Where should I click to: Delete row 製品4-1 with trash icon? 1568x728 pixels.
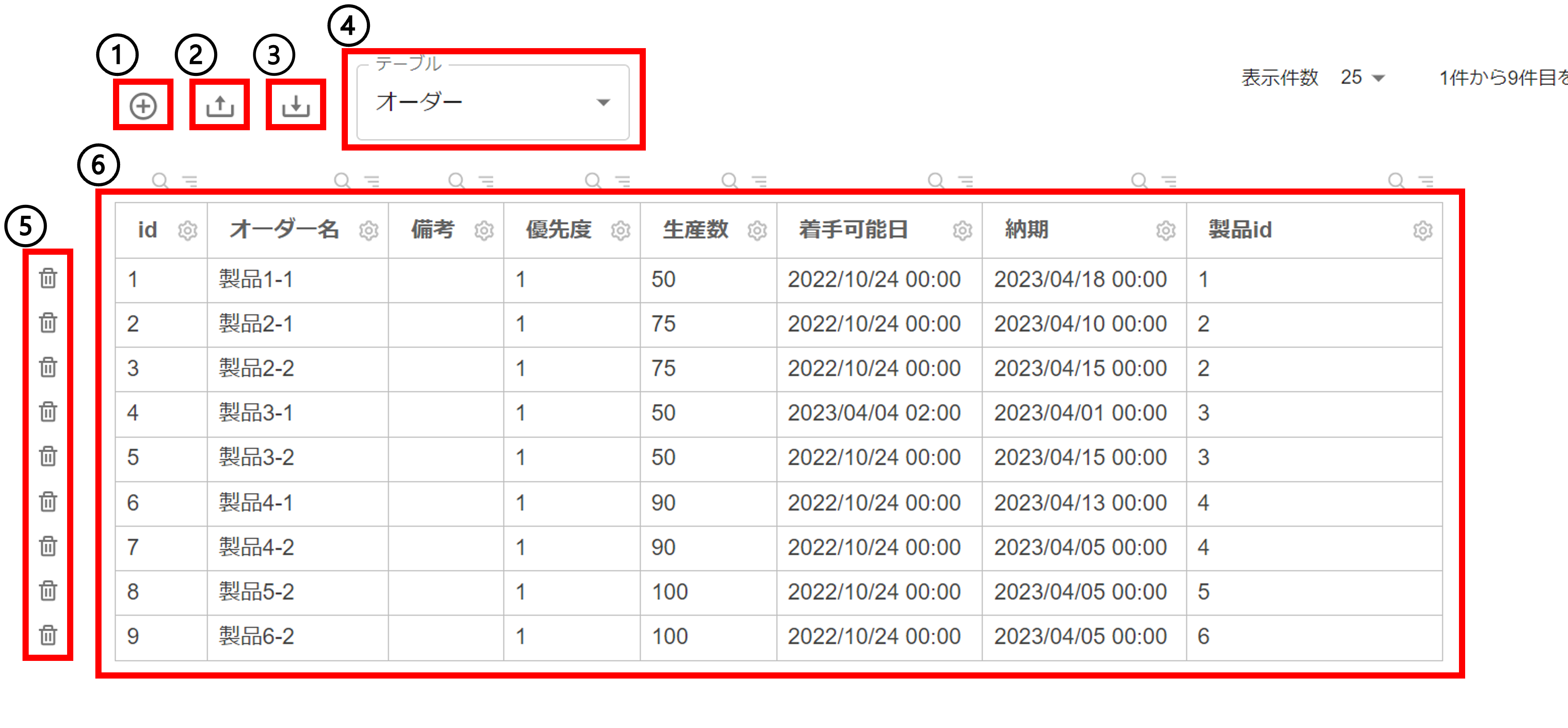[x=48, y=502]
